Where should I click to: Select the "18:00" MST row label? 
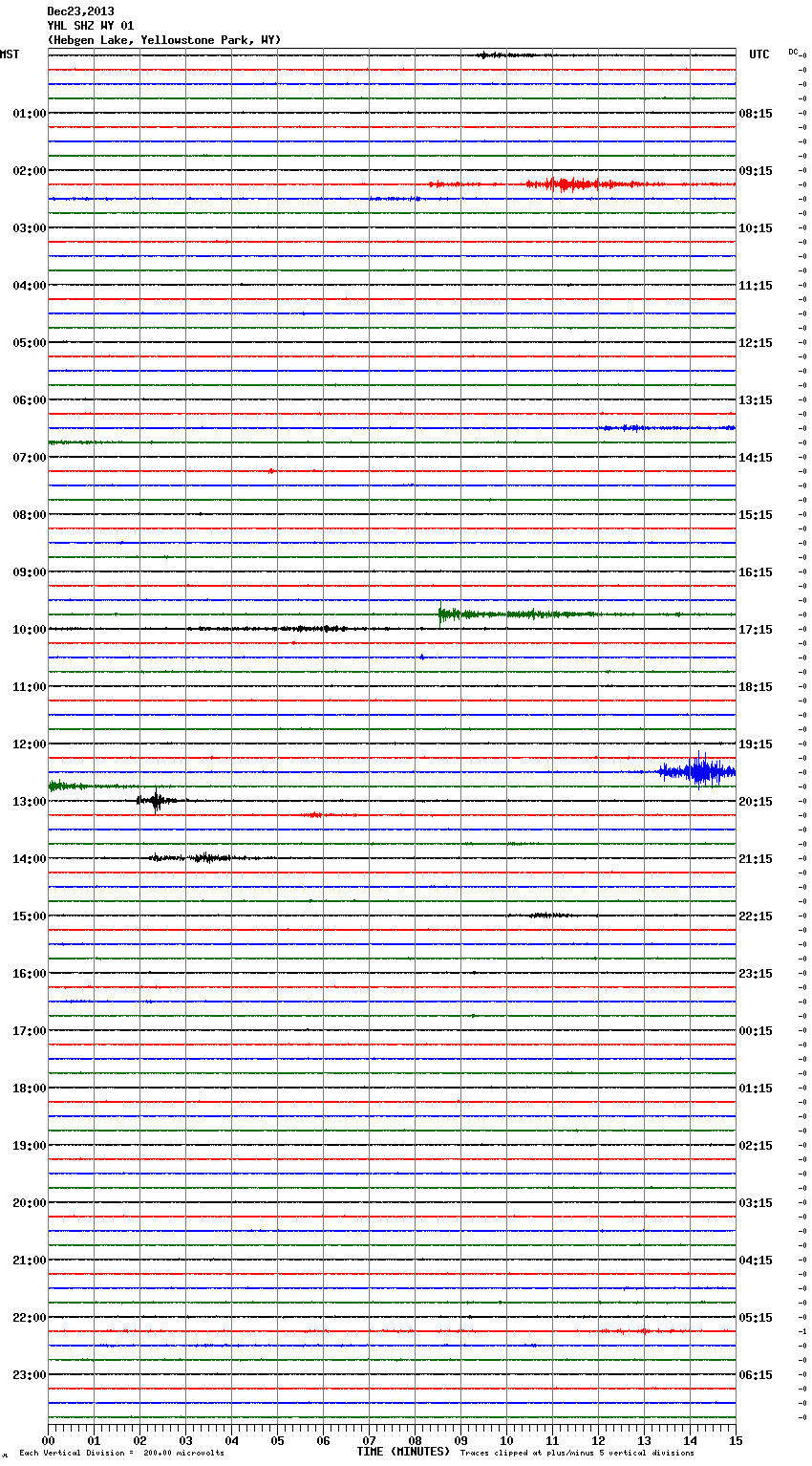[30, 1089]
